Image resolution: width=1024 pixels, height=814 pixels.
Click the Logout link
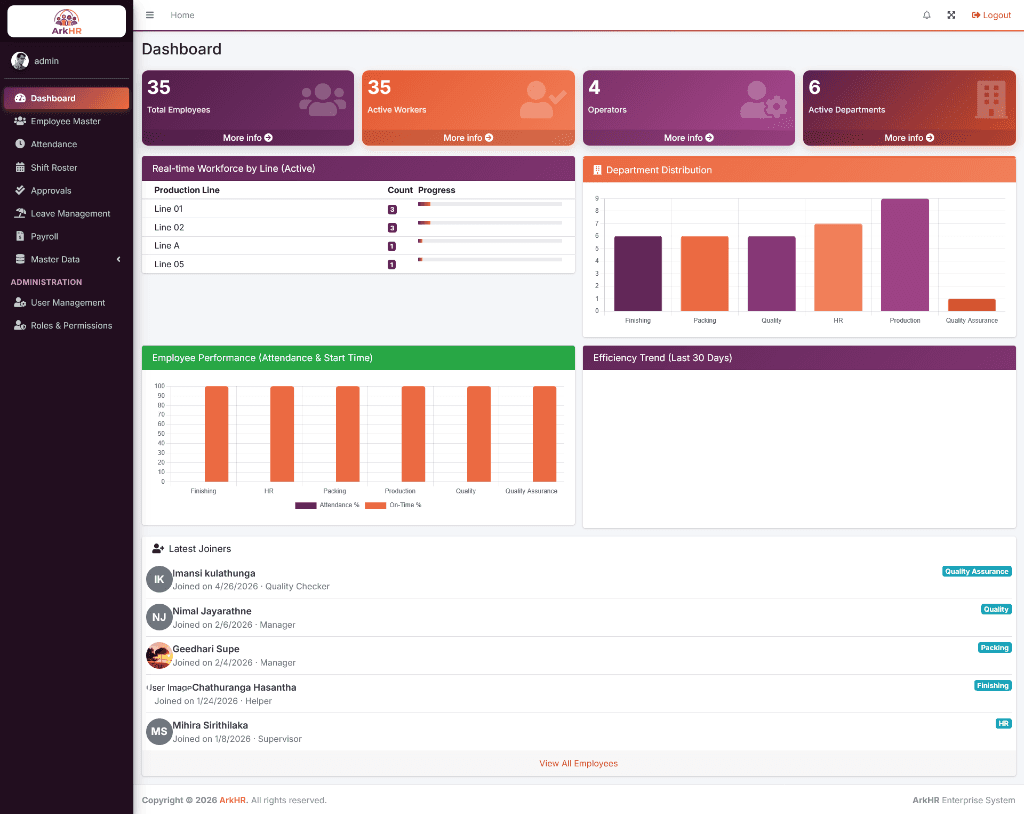coord(991,15)
